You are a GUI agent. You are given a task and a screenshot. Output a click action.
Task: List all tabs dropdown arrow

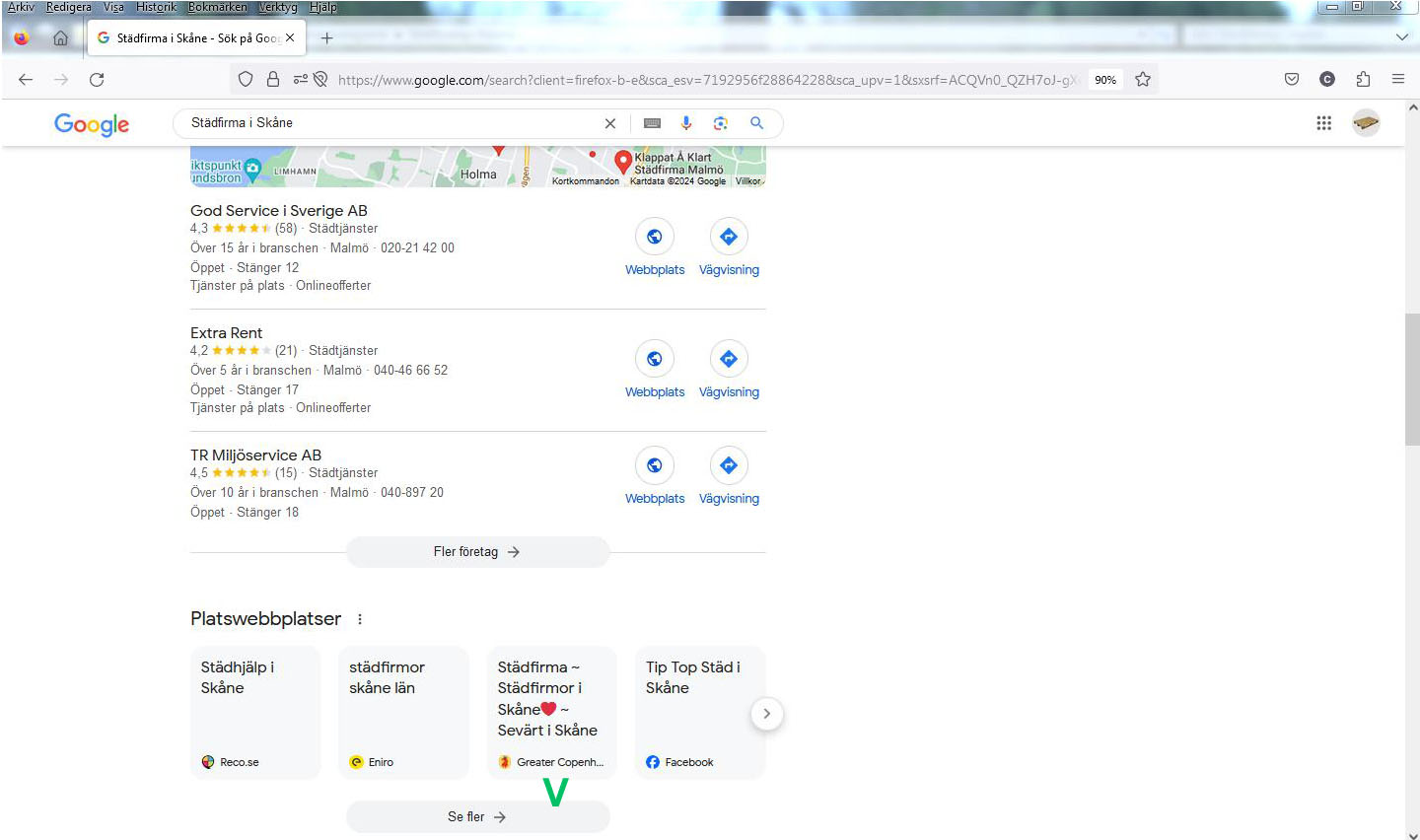click(1402, 37)
